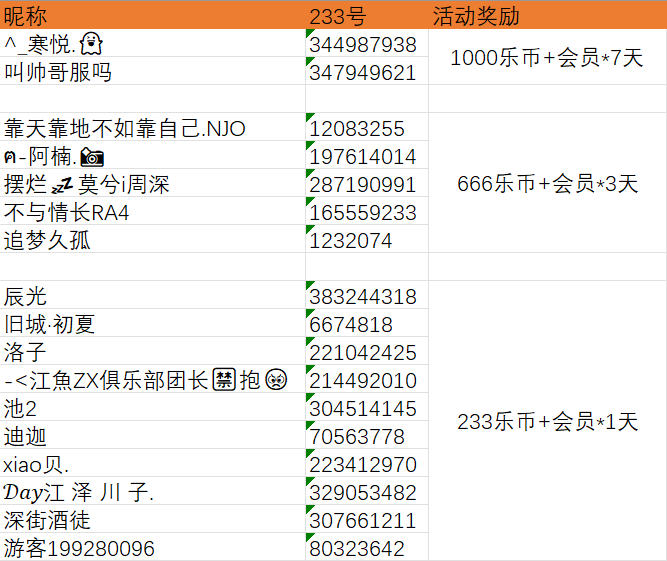Image resolution: width=667 pixels, height=561 pixels.
Task: Click the nickname cell 迪迦
Action: coord(152,436)
